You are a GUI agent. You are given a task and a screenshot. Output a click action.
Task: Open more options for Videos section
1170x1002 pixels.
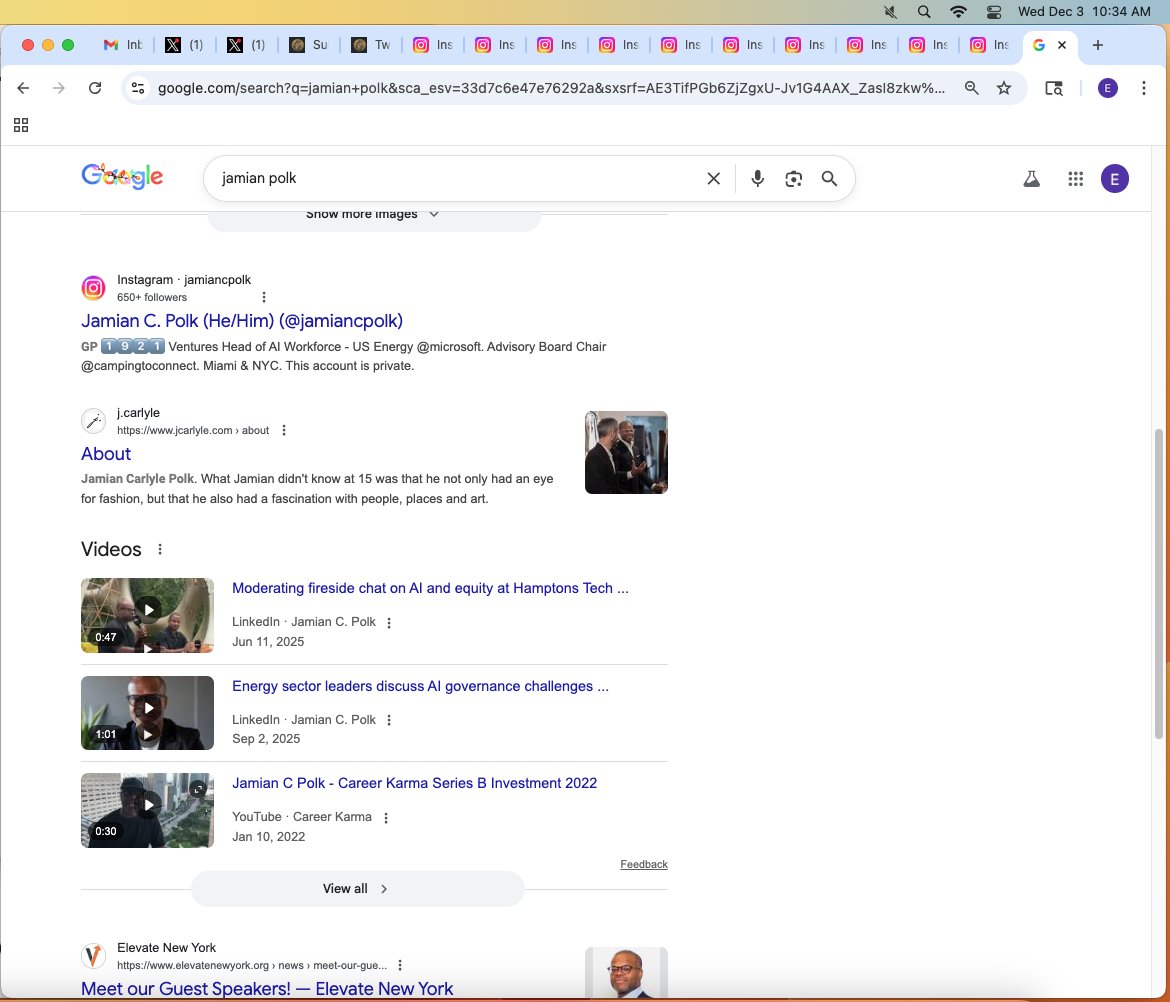(x=160, y=549)
